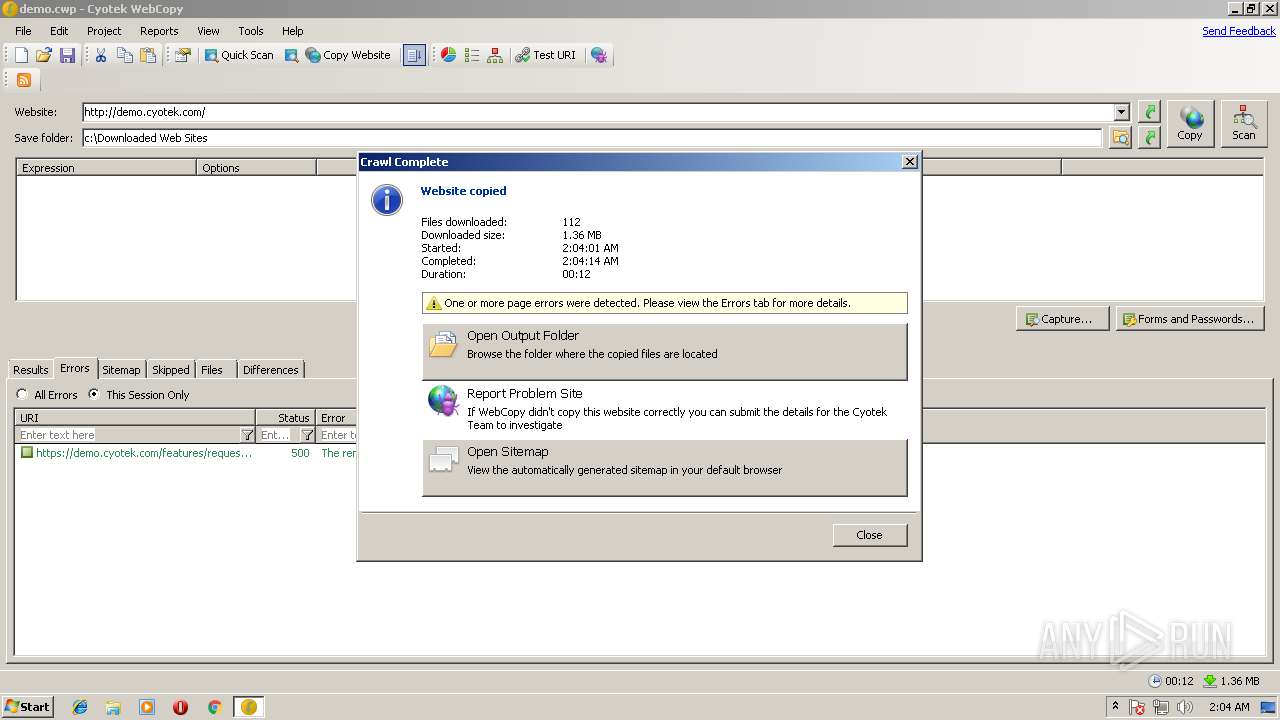Open the Edit menu
Image resolution: width=1280 pixels, height=720 pixels.
[59, 31]
